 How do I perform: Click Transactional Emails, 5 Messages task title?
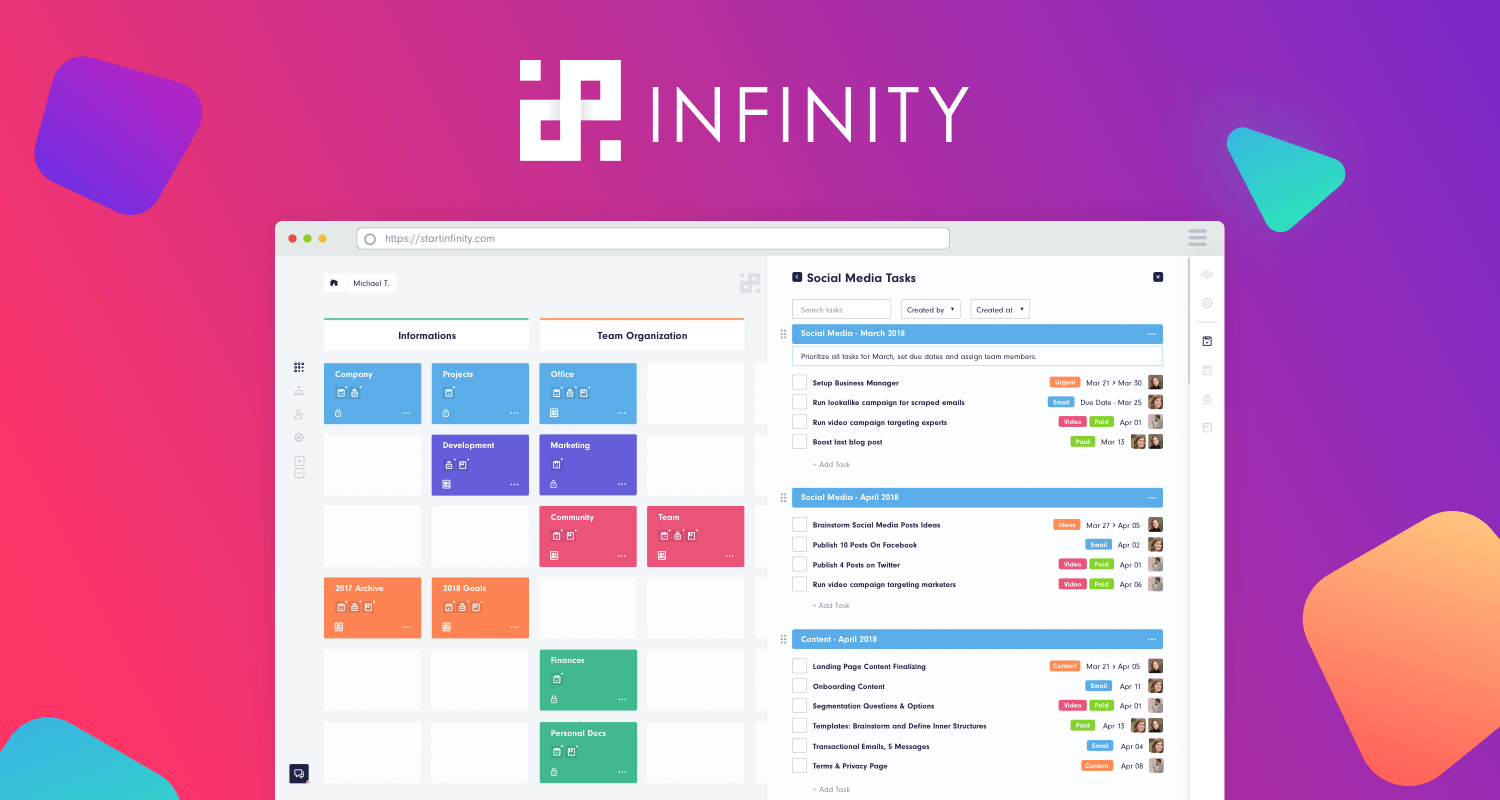coord(871,746)
